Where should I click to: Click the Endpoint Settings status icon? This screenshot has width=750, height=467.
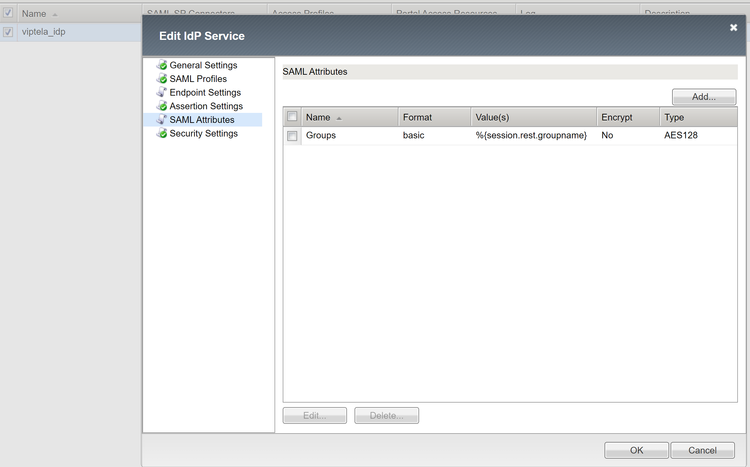click(x=161, y=93)
